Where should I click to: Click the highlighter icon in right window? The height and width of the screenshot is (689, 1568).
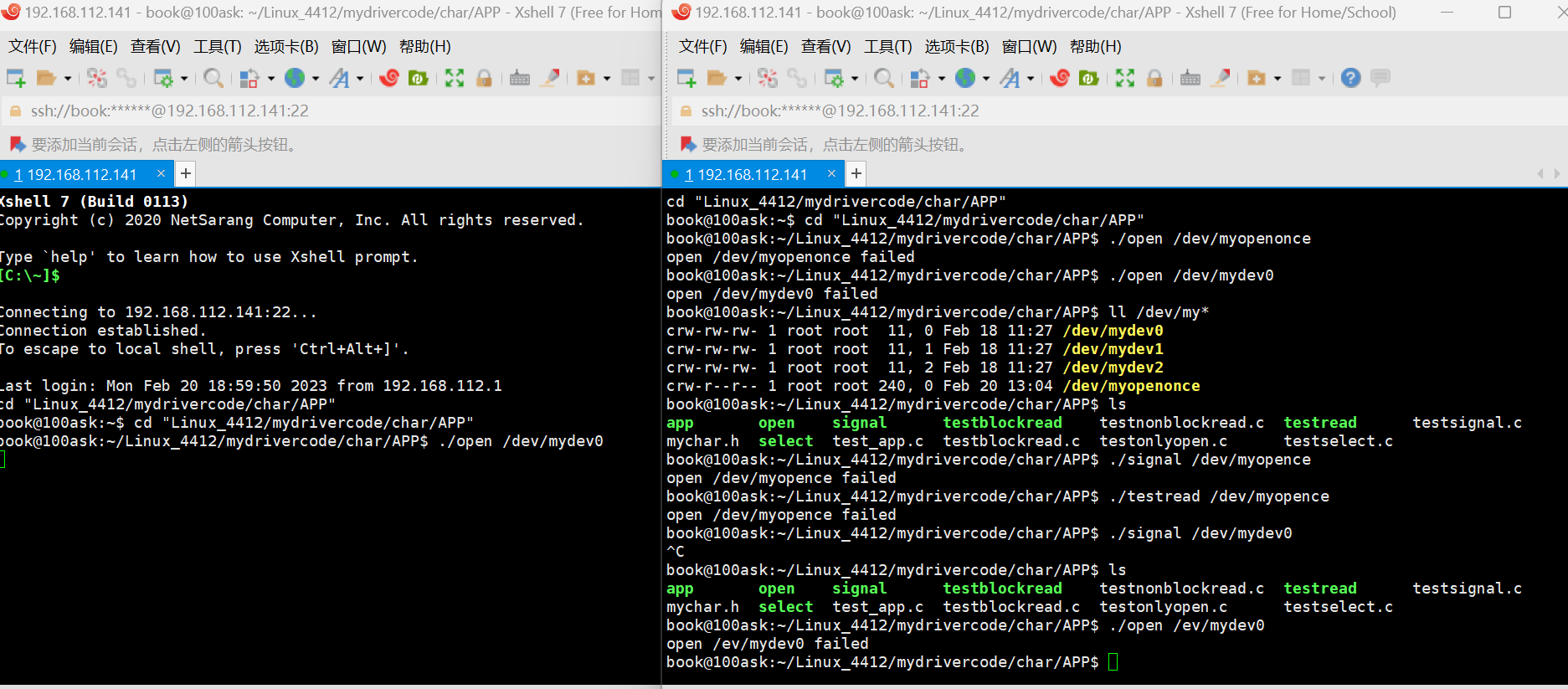[1221, 78]
